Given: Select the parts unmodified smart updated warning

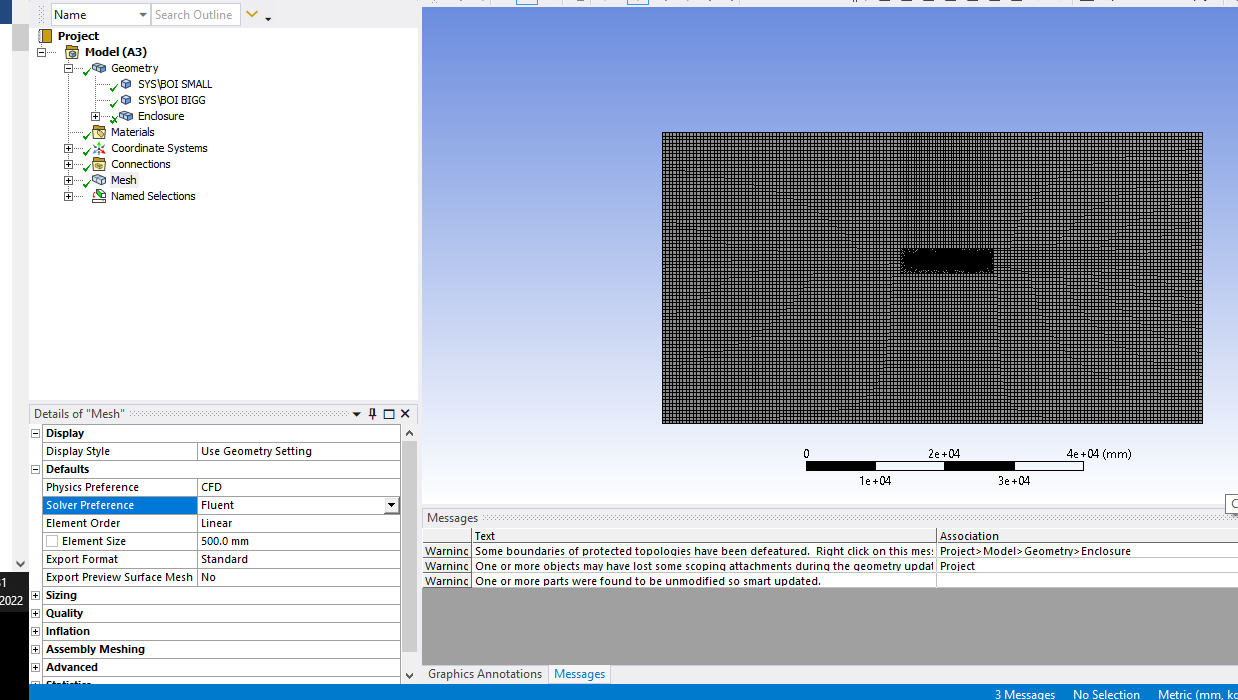Looking at the screenshot, I should click(x=704, y=581).
